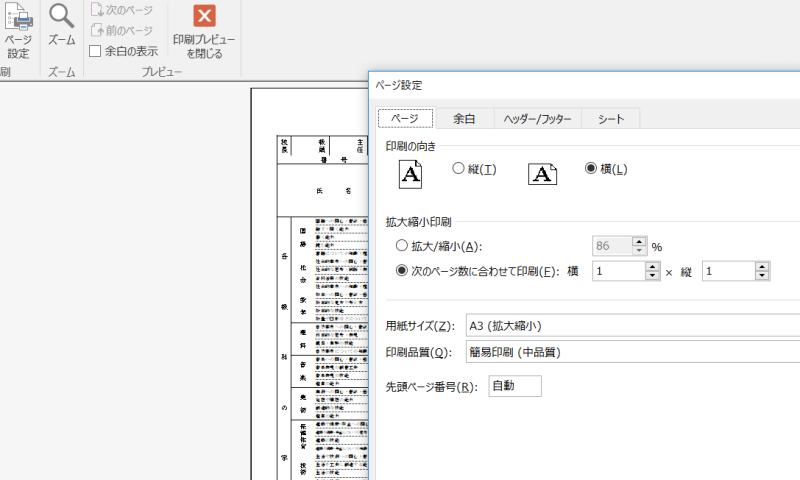
Task: Increase 横 pages wide spinner
Action: coord(652,266)
